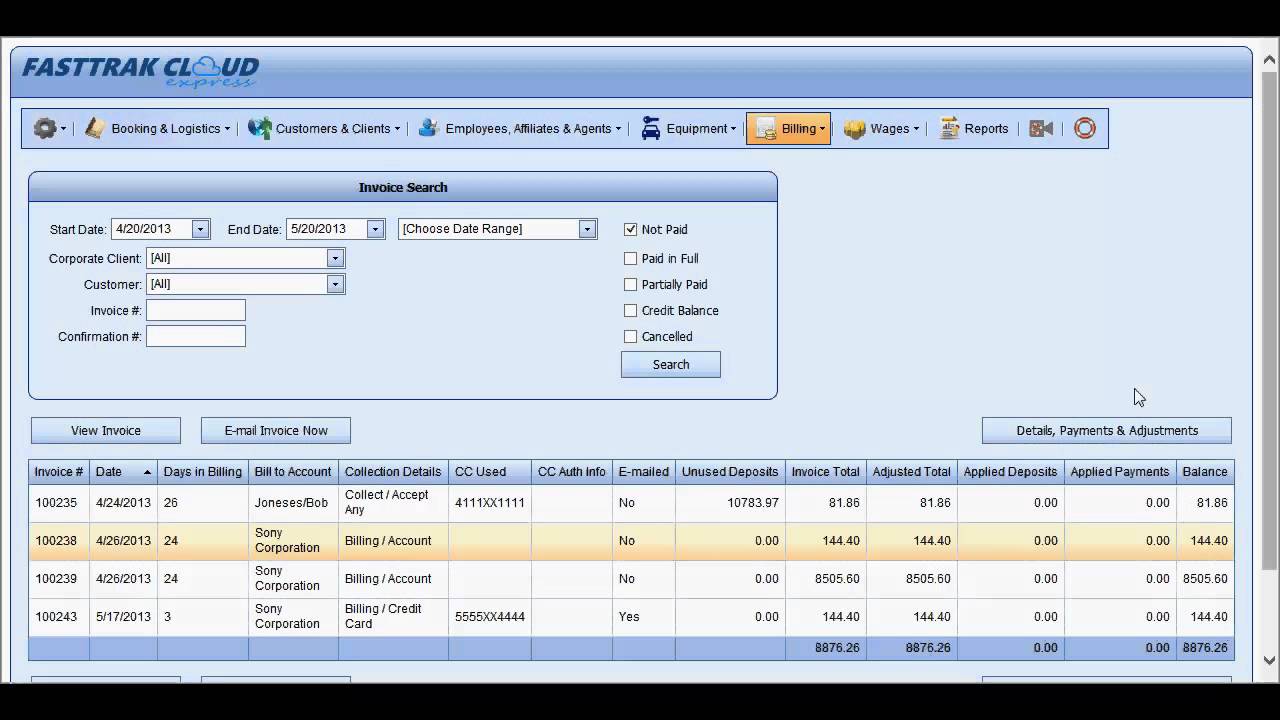Click E-mail Invoice Now button
The width and height of the screenshot is (1280, 720).
[276, 430]
